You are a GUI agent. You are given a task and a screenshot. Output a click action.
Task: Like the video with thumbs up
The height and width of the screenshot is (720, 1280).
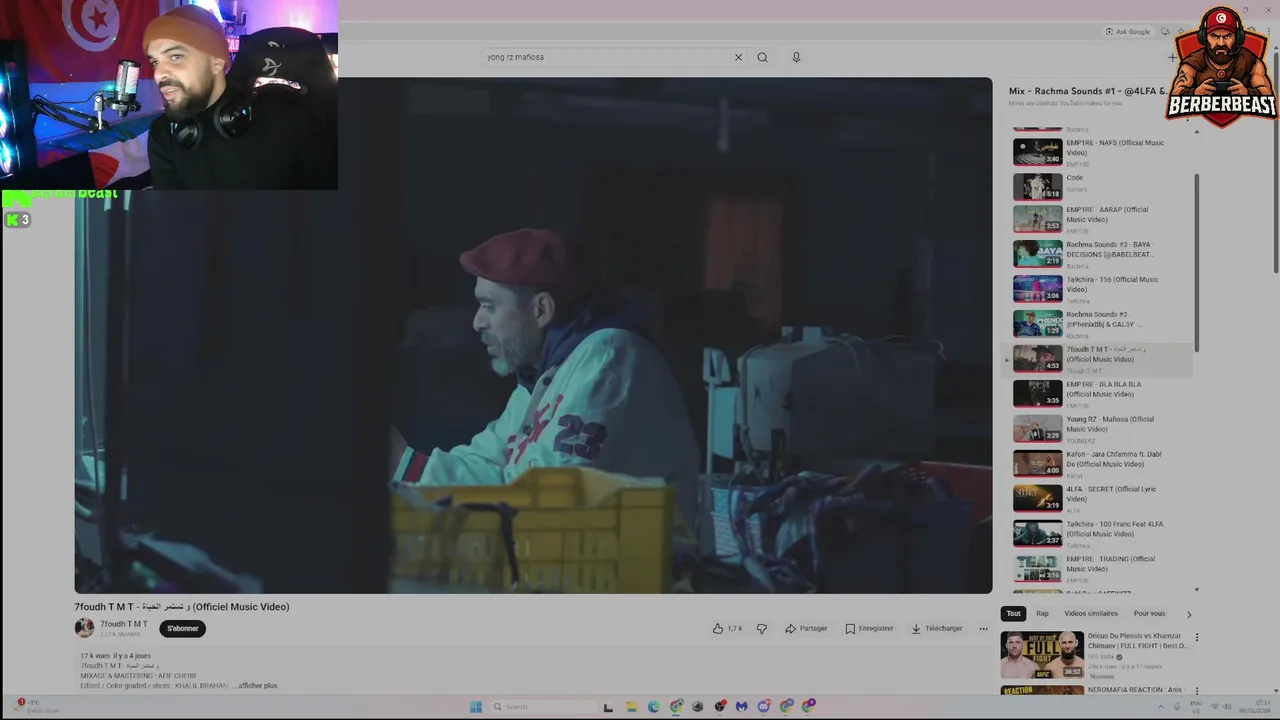pyautogui.click(x=718, y=629)
